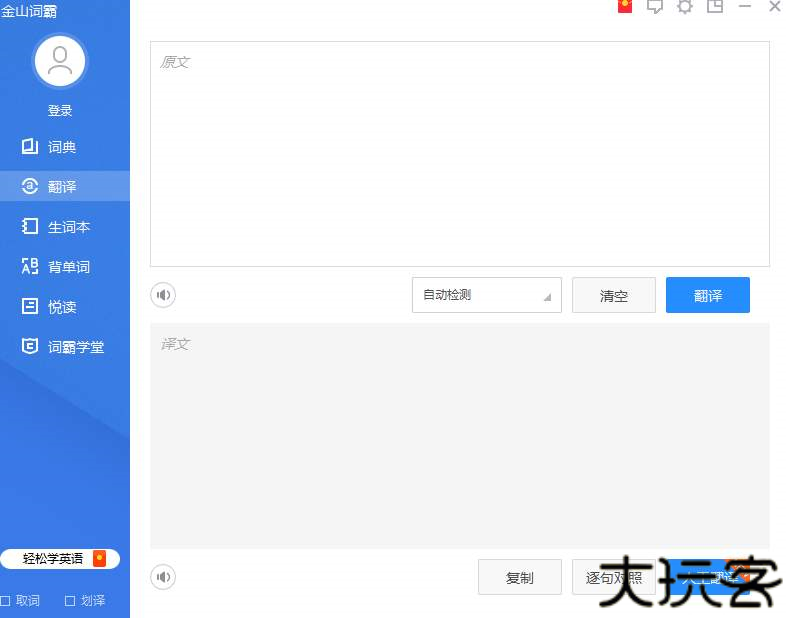Screen dimensions: 786x618
Task: Open the 生词本 vocabulary notebook
Action: 65,227
